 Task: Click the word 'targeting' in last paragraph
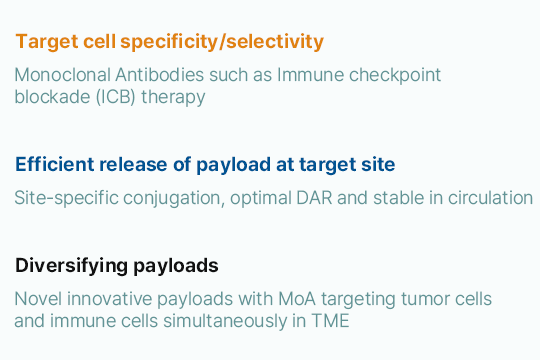[x=359, y=299]
